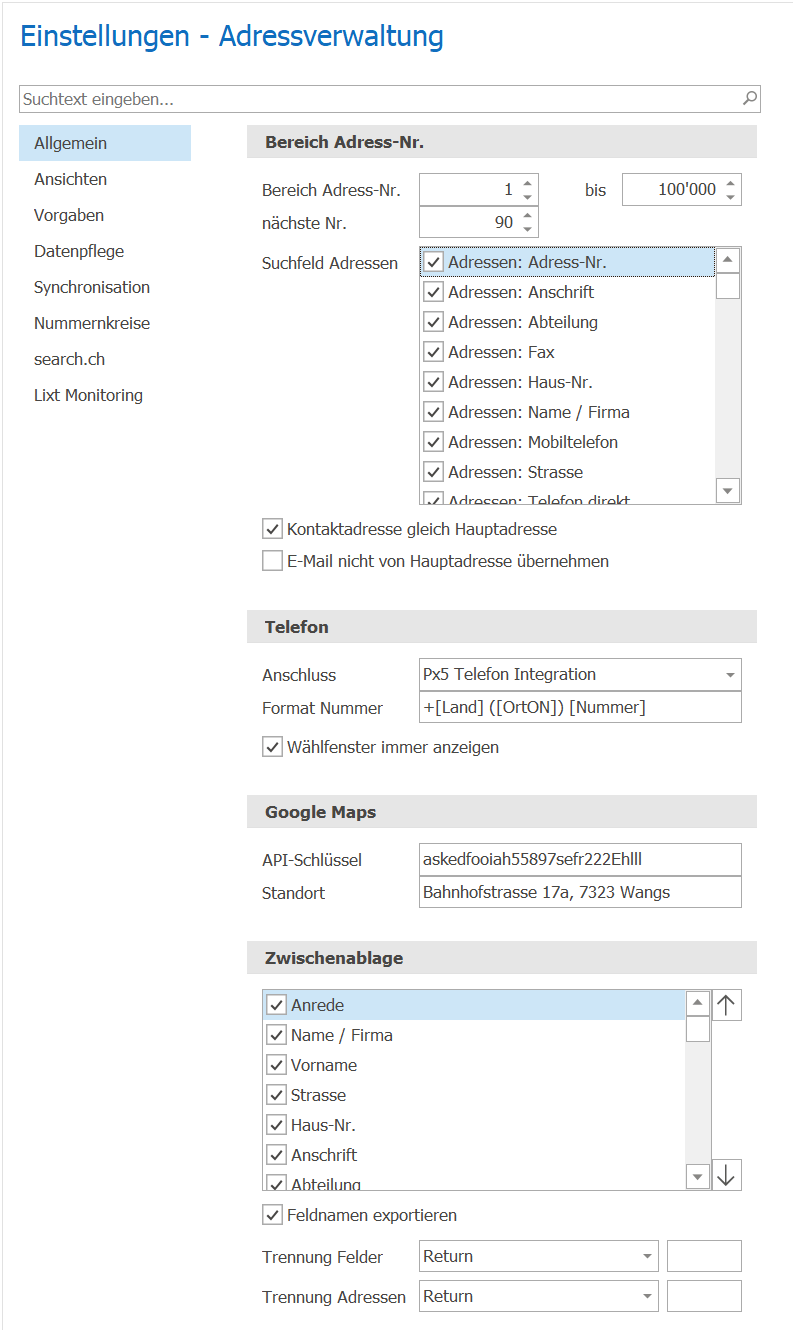Decrease the nächste Nr. value

tap(528, 229)
